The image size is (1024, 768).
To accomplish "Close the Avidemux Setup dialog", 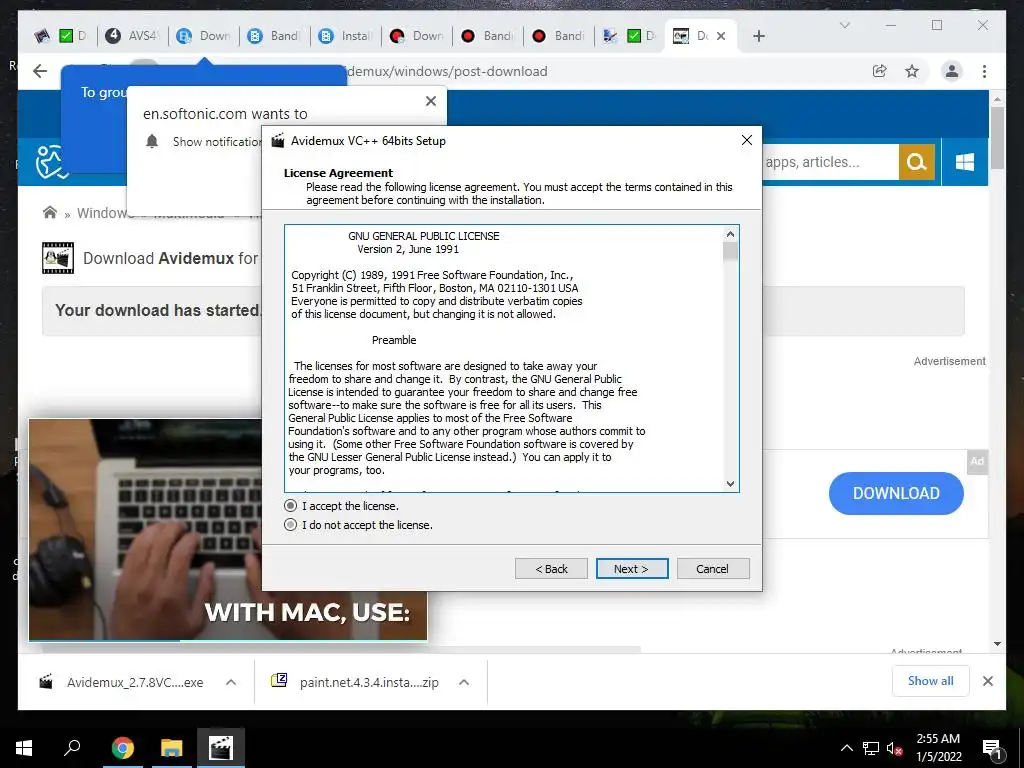I will (x=746, y=140).
